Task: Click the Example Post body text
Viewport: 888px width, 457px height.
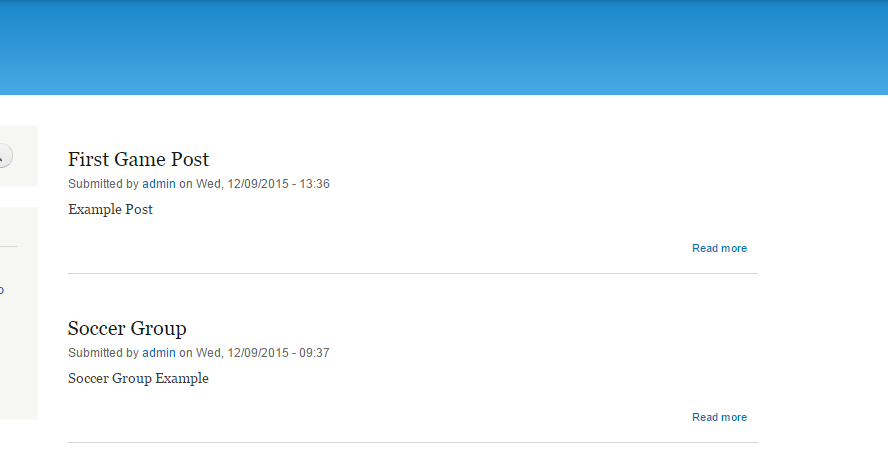Action: pos(110,210)
